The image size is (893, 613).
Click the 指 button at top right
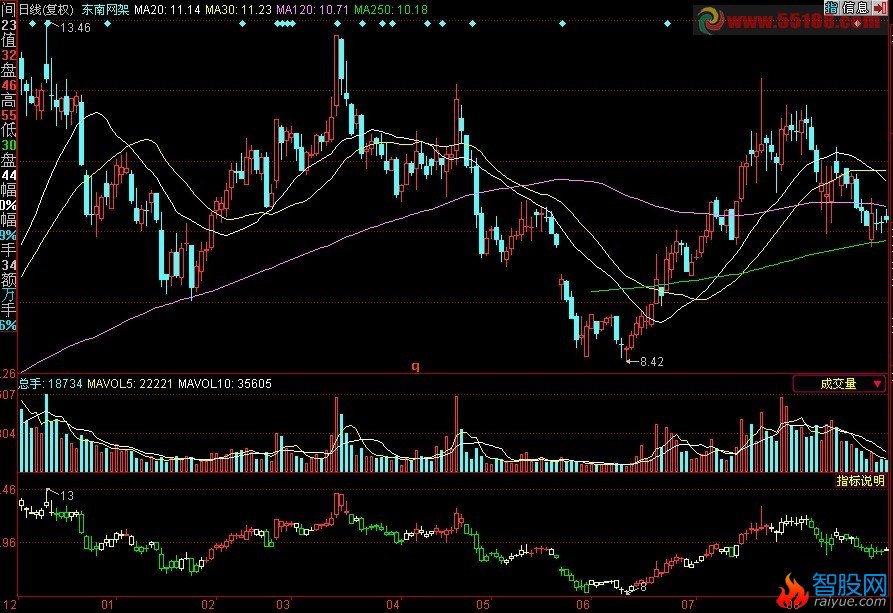[x=833, y=8]
